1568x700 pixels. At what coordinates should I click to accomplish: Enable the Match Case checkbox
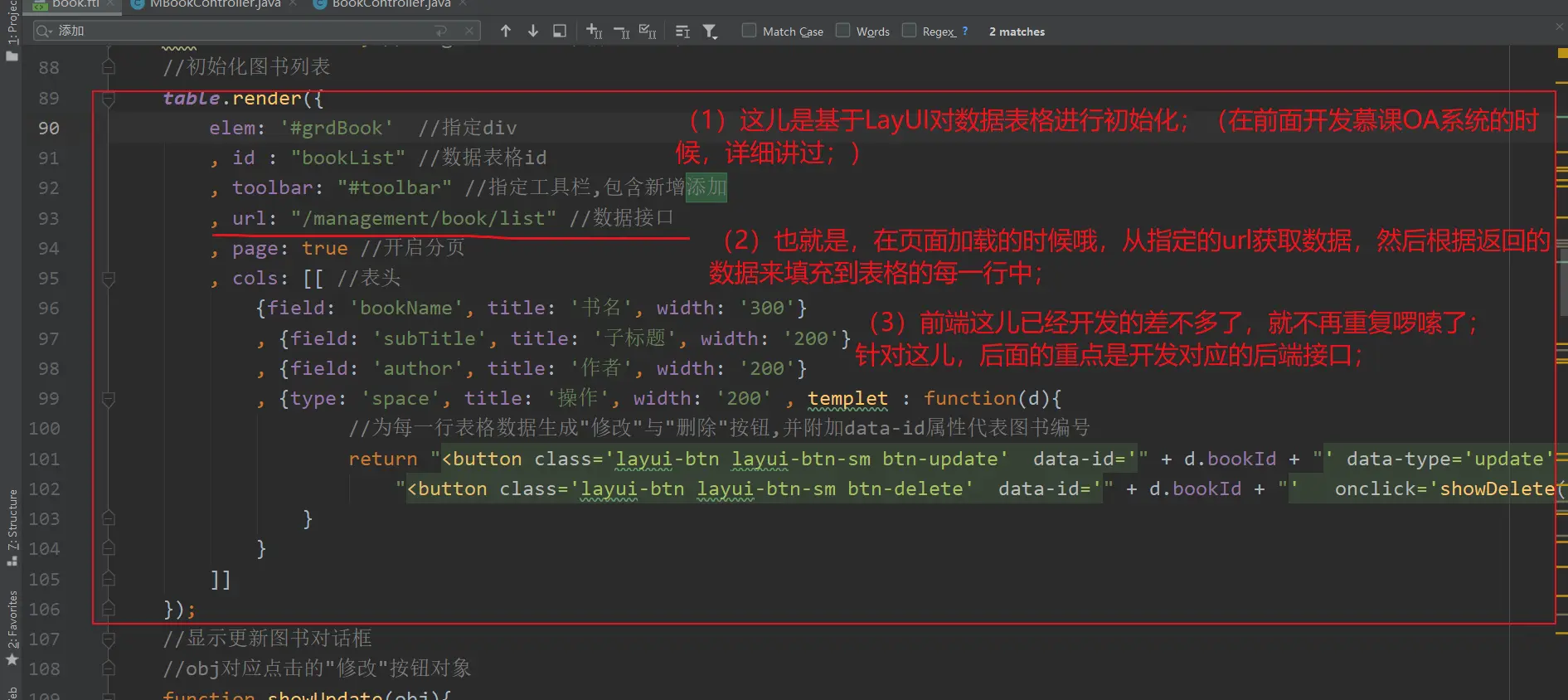click(750, 31)
